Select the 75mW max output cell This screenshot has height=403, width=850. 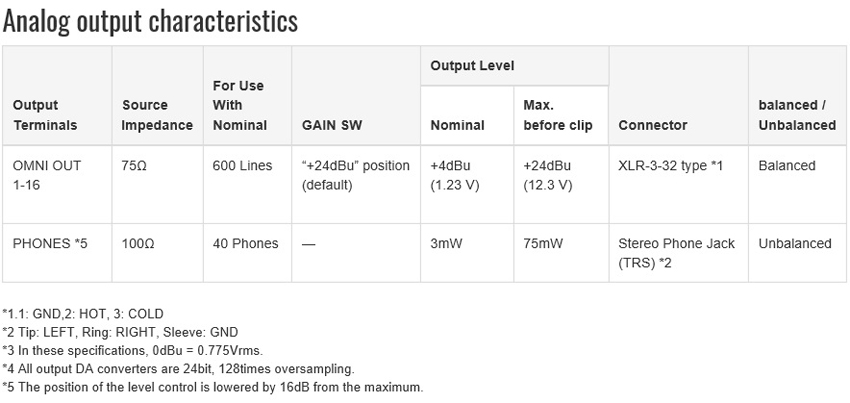click(561, 253)
